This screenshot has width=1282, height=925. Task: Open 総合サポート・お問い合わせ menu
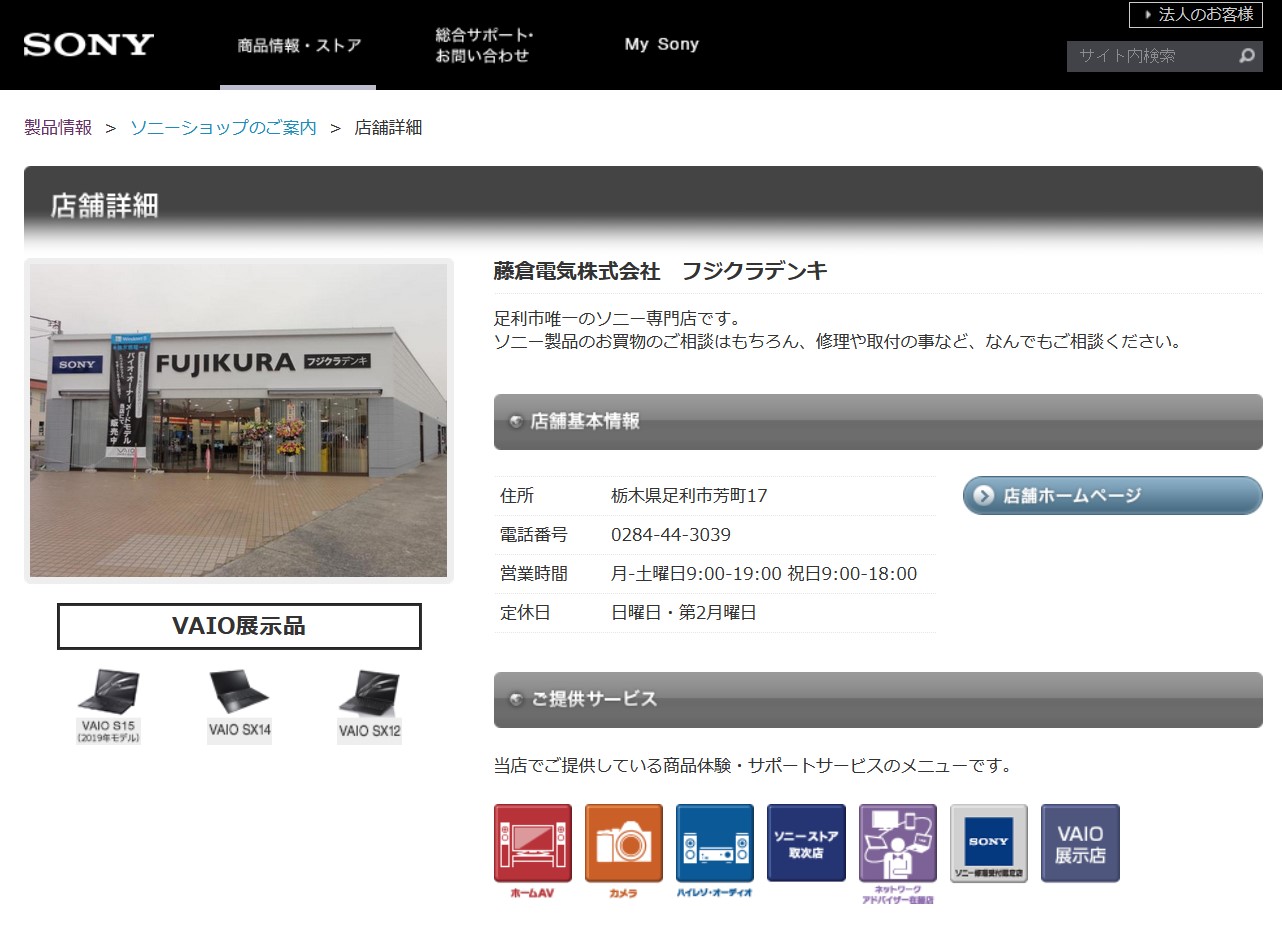tap(484, 45)
